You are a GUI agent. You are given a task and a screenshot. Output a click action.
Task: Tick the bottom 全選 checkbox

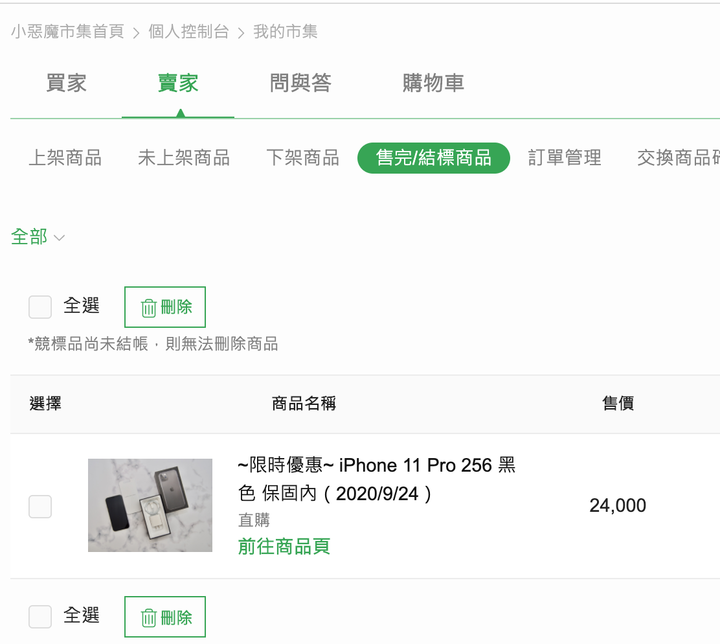click(40, 616)
